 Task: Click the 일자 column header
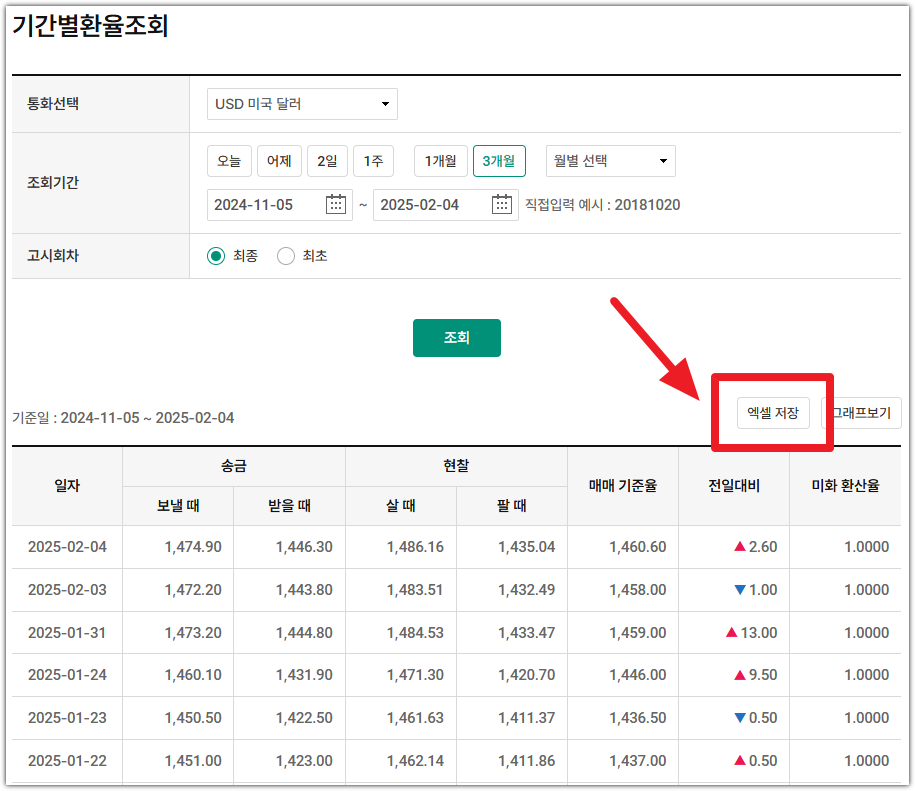pyautogui.click(x=67, y=481)
